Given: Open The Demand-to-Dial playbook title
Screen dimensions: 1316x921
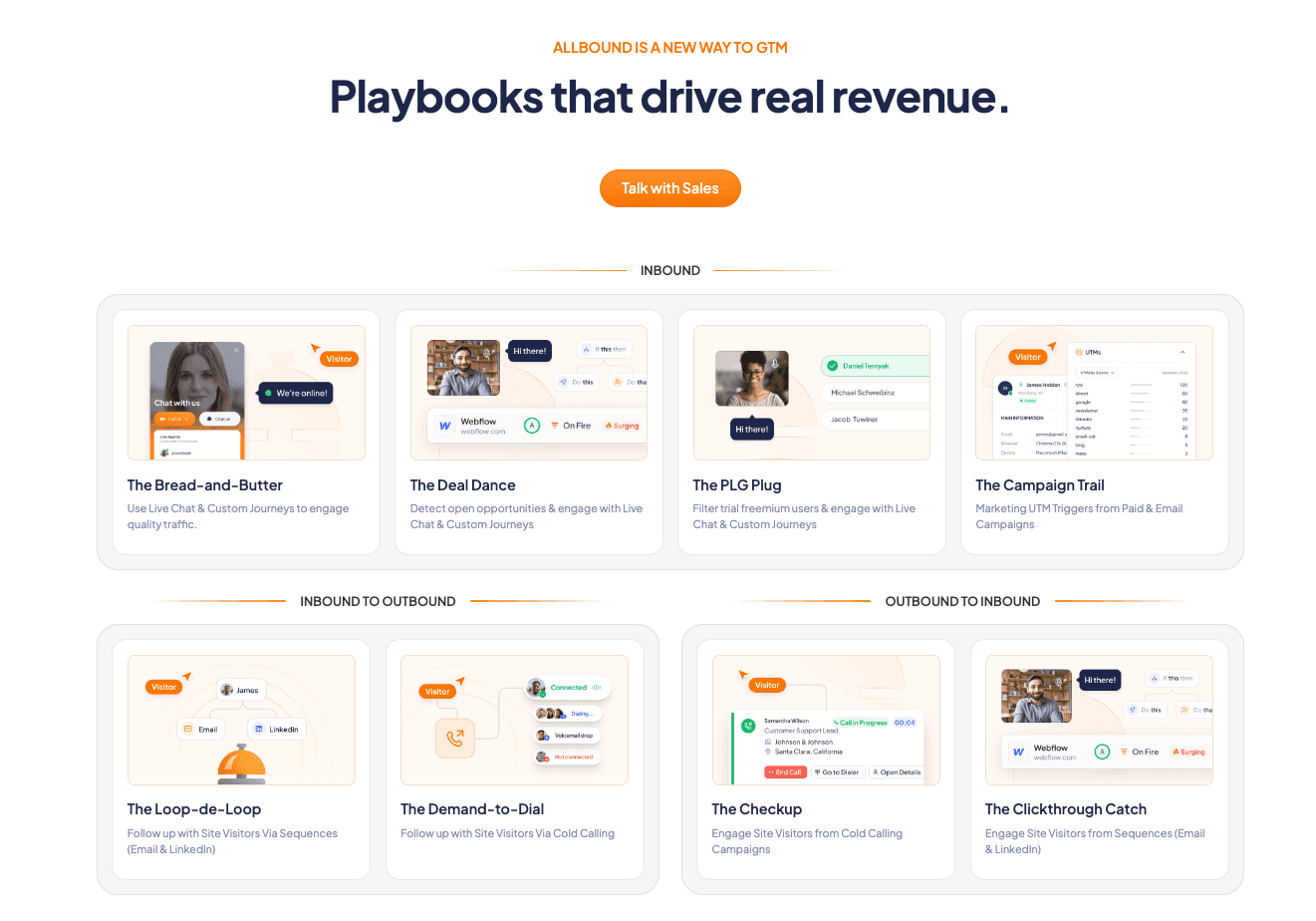Looking at the screenshot, I should pos(472,809).
